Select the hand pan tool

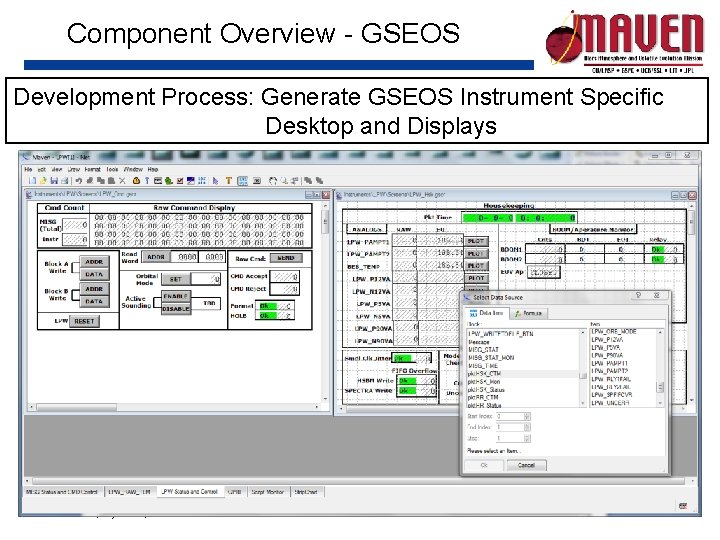tap(273, 181)
